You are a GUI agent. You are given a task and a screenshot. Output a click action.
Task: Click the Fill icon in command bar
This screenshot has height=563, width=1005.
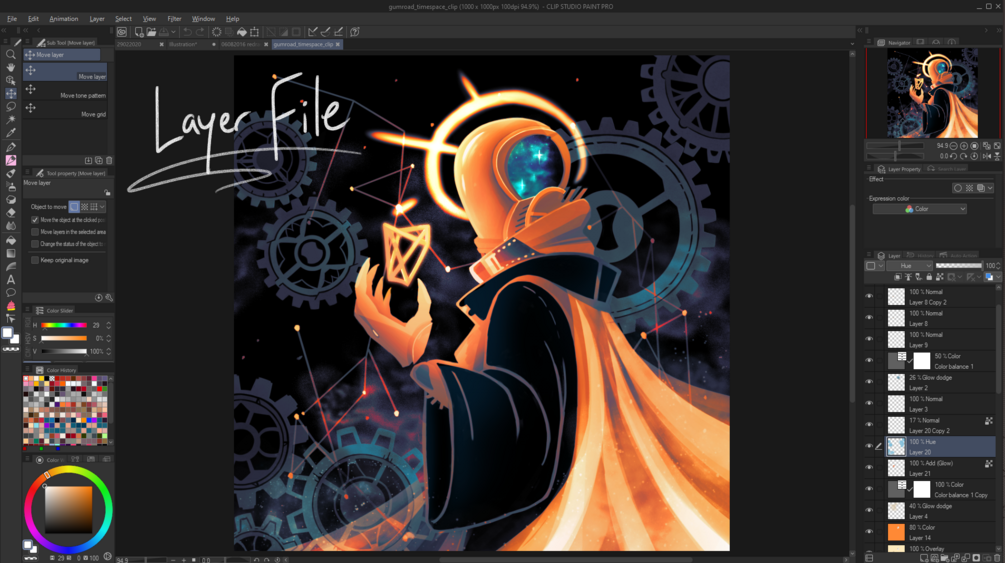(x=242, y=31)
